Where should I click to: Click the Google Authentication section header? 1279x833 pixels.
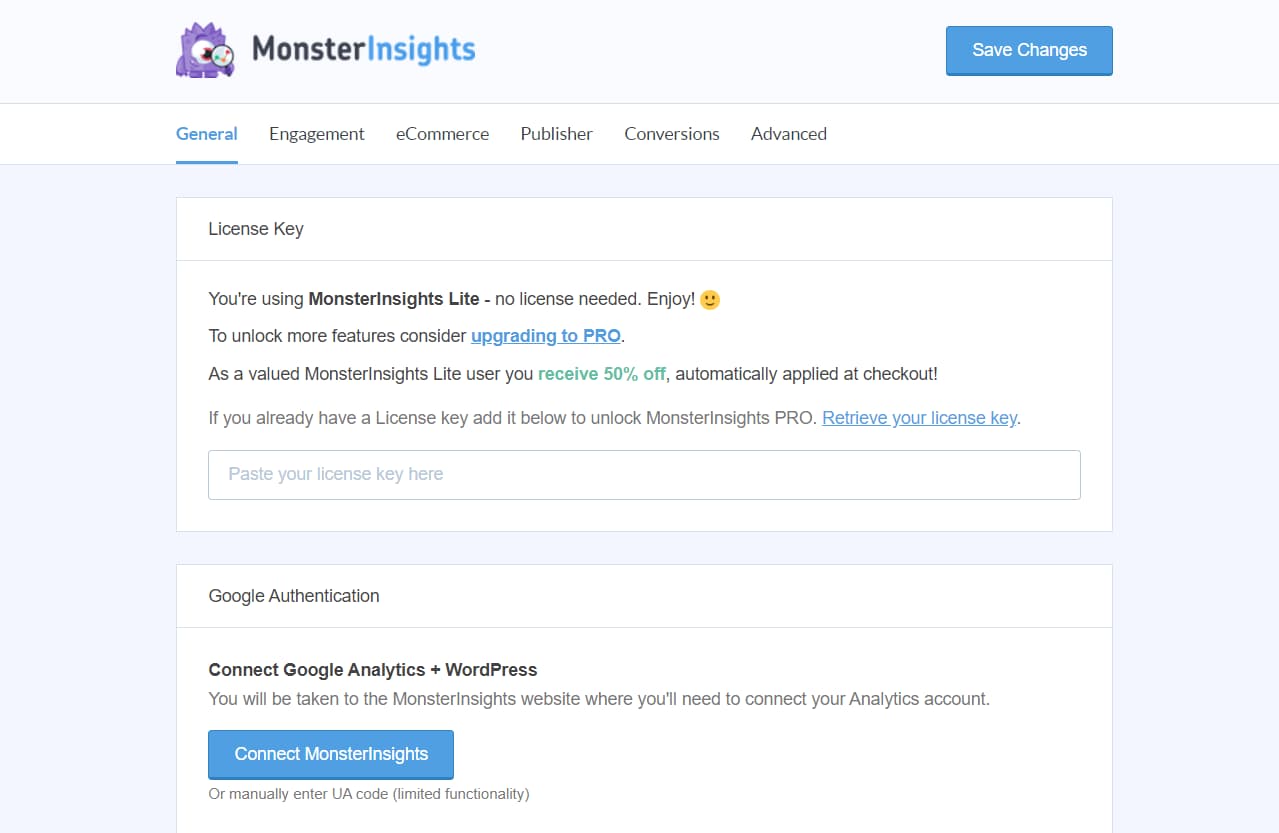[293, 595]
